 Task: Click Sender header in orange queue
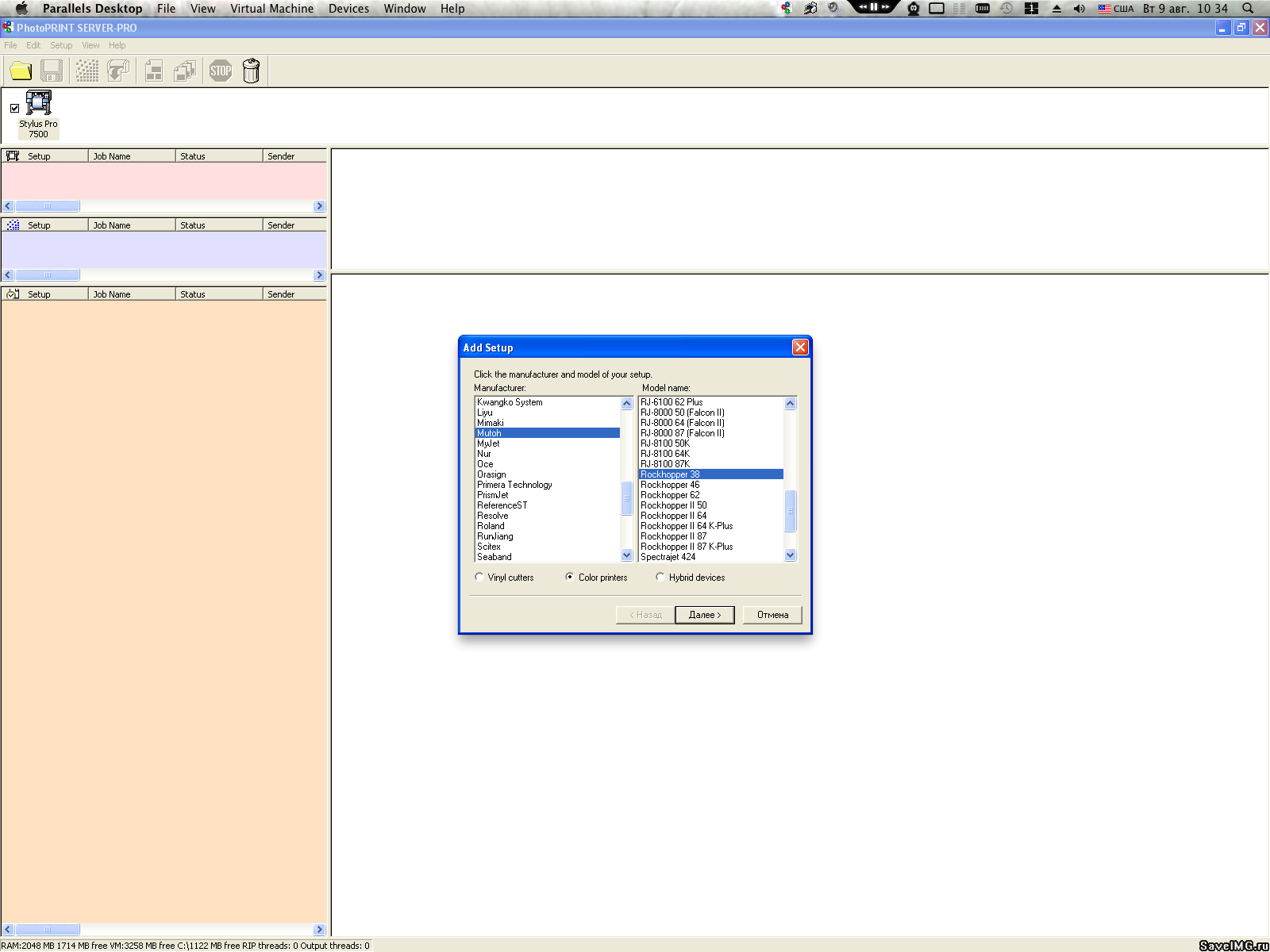pos(294,294)
